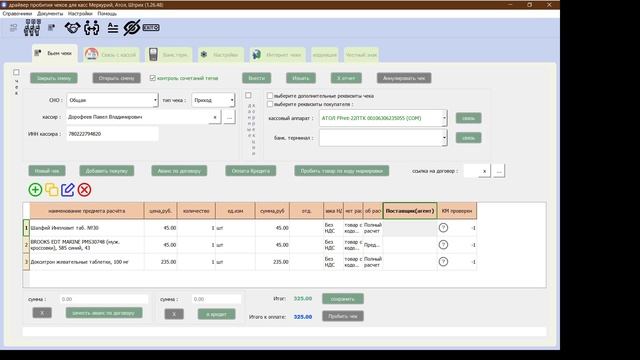Viewport: 640px width, 360px height.
Task: Clear кассир field with x button
Action: pos(215,117)
